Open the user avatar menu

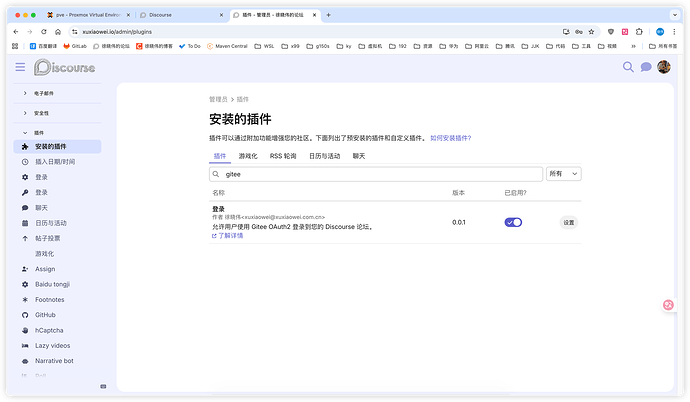[x=663, y=67]
